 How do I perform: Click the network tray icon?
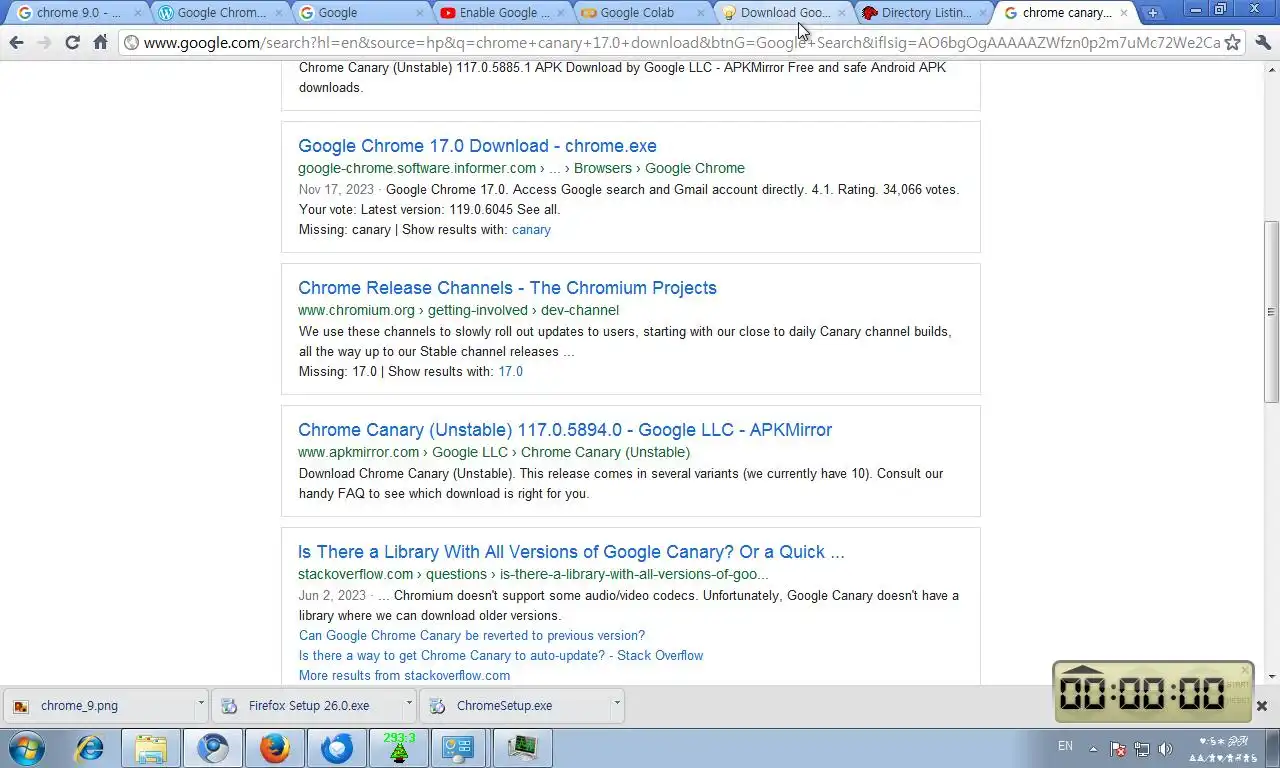pyautogui.click(x=1142, y=748)
